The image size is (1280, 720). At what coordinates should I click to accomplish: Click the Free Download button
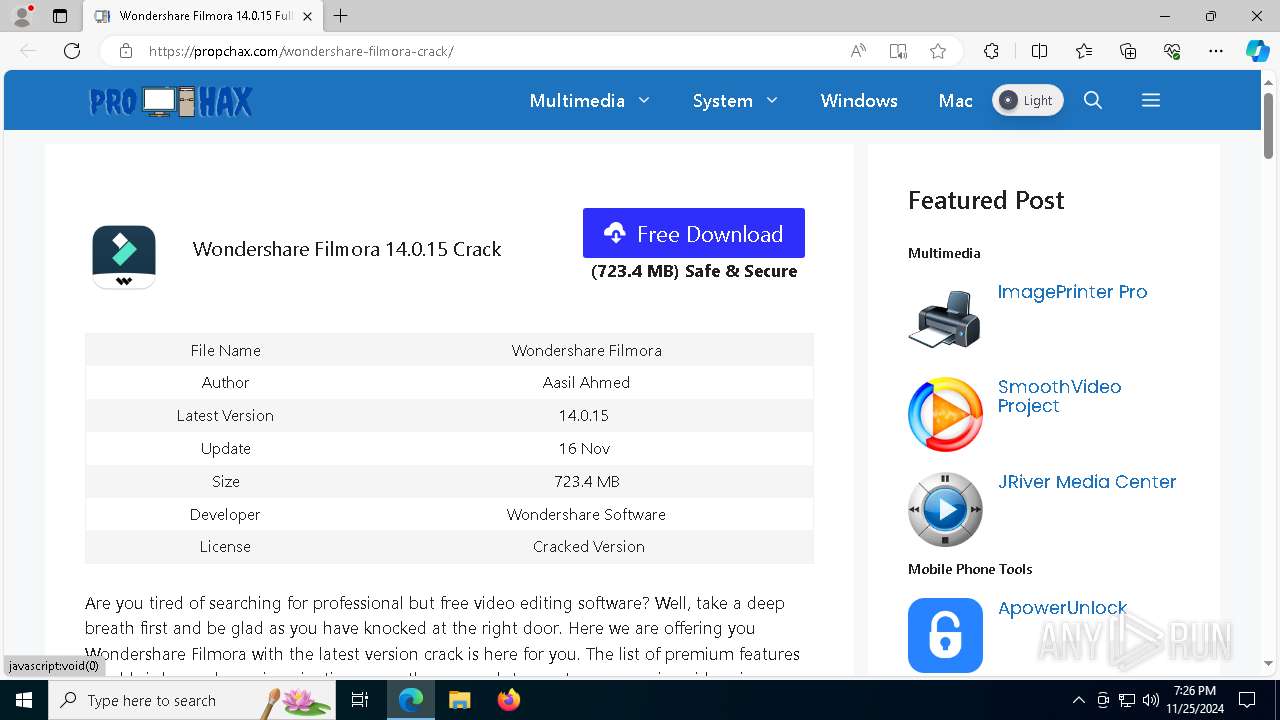tap(694, 233)
